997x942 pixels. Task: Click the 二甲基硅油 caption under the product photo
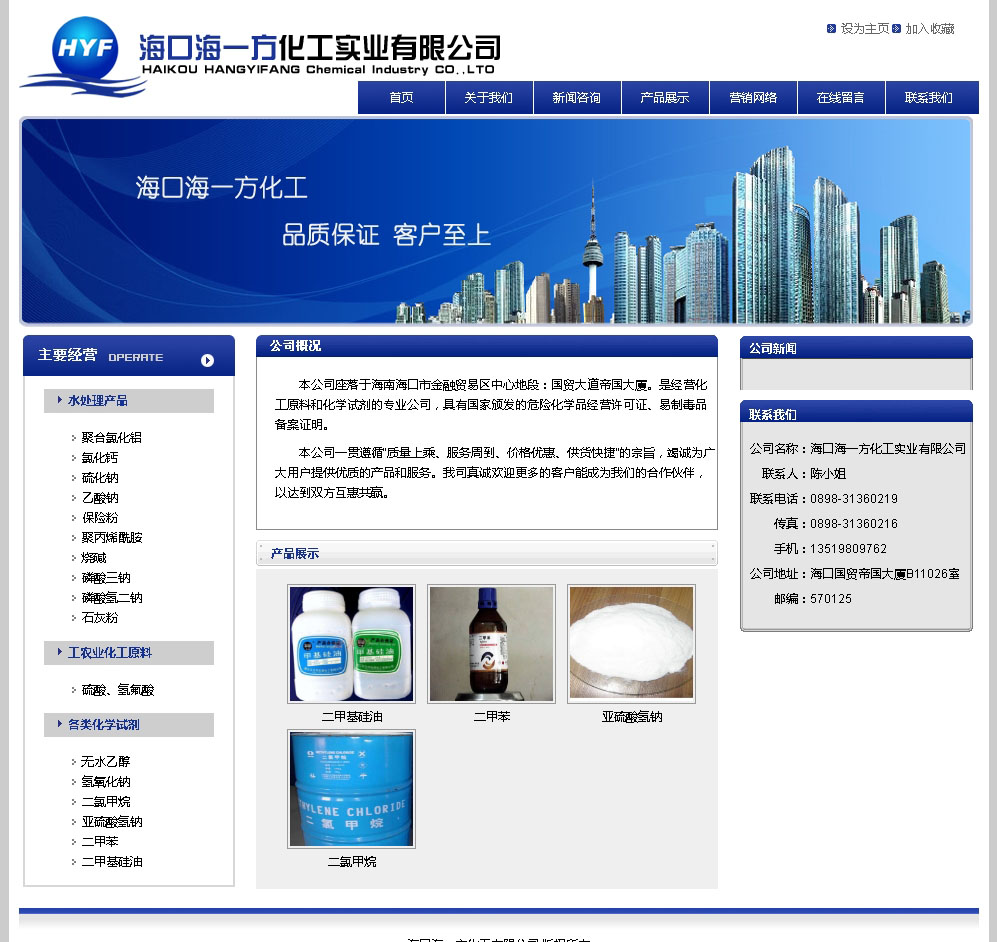pos(352,717)
